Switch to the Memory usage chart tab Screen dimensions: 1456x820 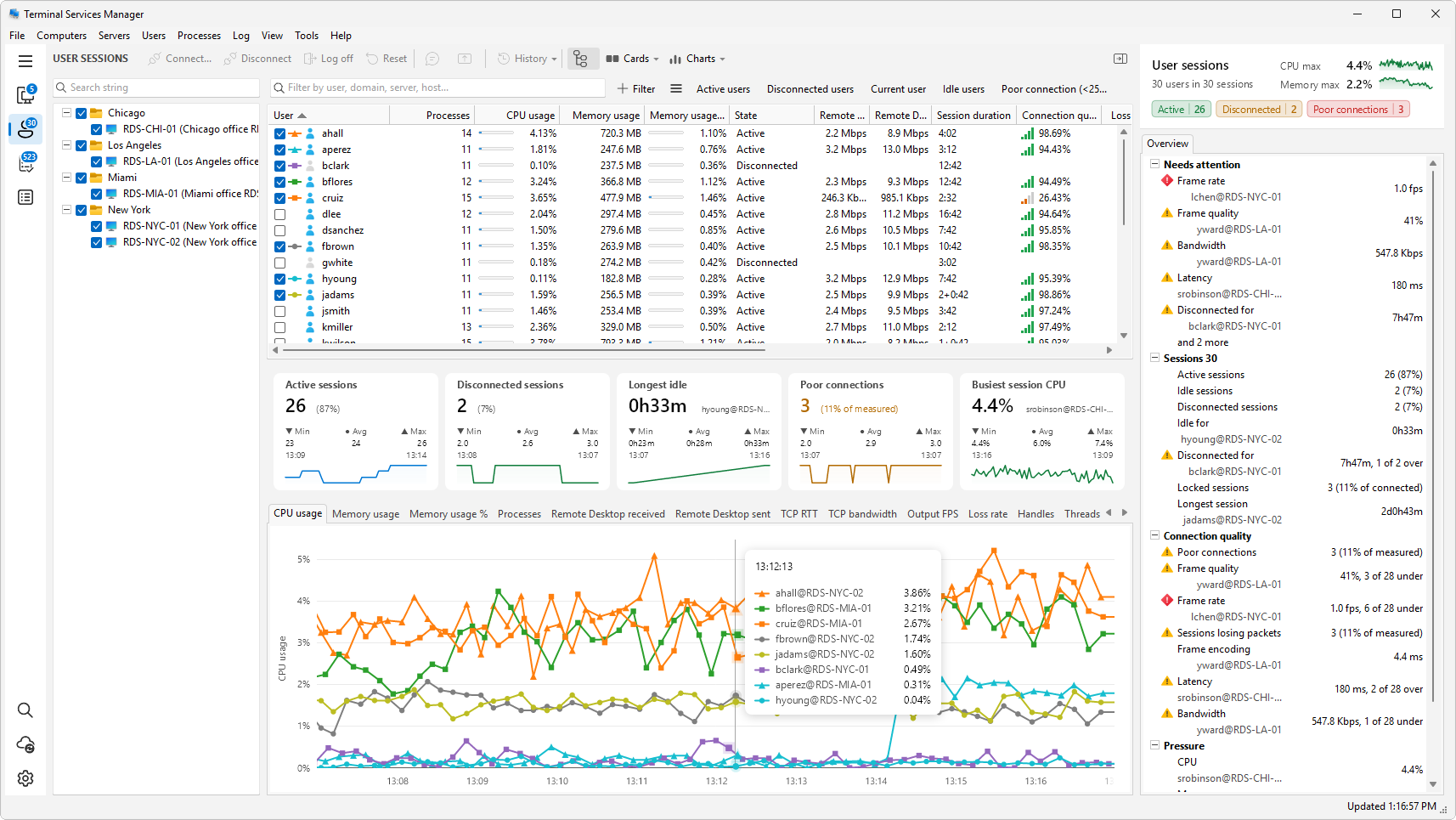(365, 514)
